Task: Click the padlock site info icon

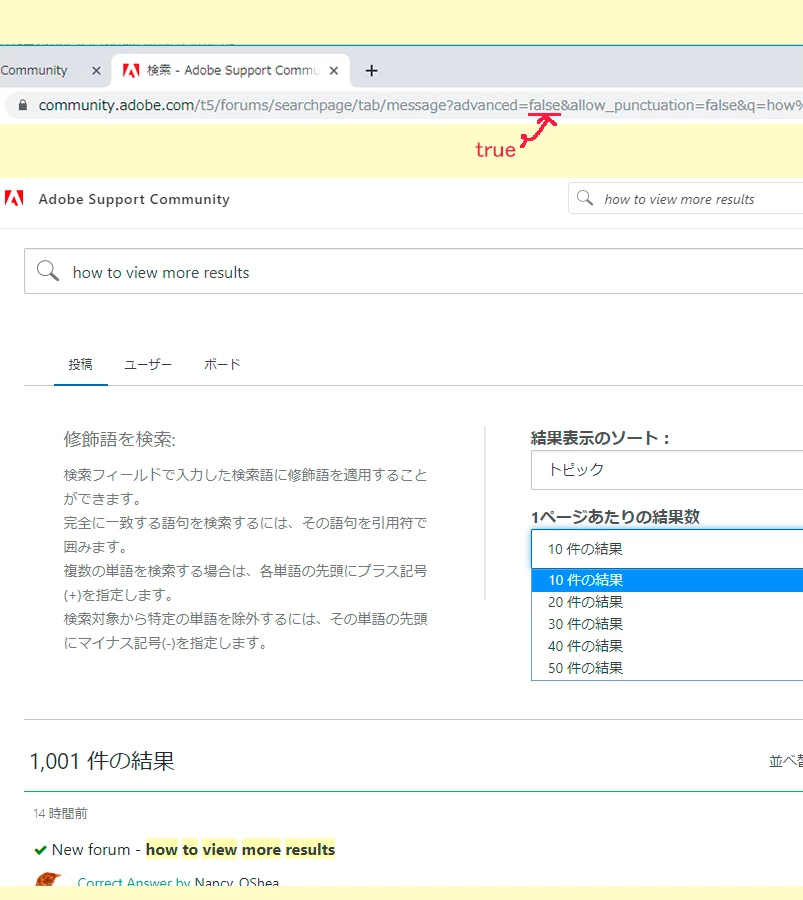Action: (22, 105)
